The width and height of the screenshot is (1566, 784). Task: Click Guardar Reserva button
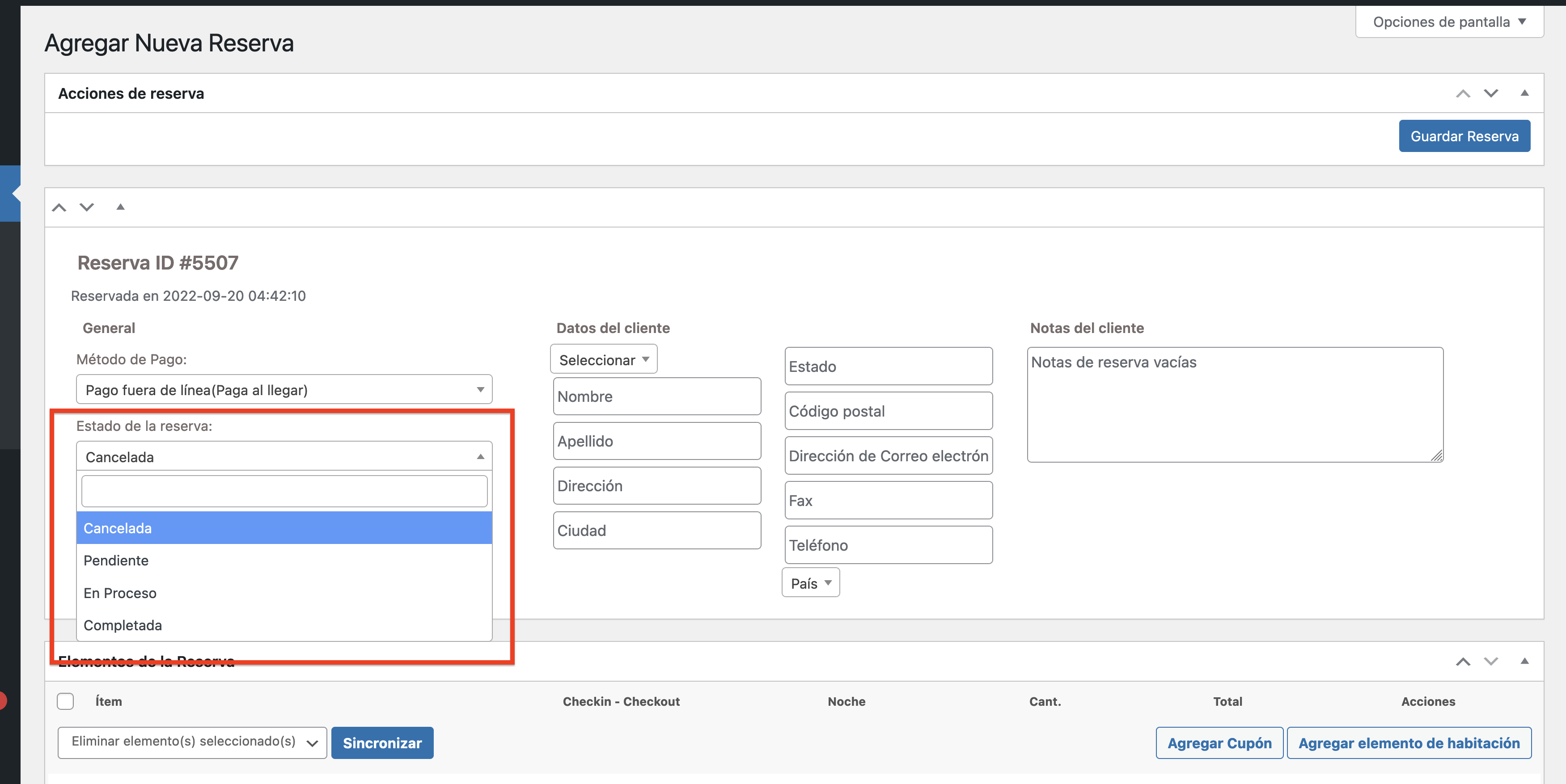(x=1464, y=136)
